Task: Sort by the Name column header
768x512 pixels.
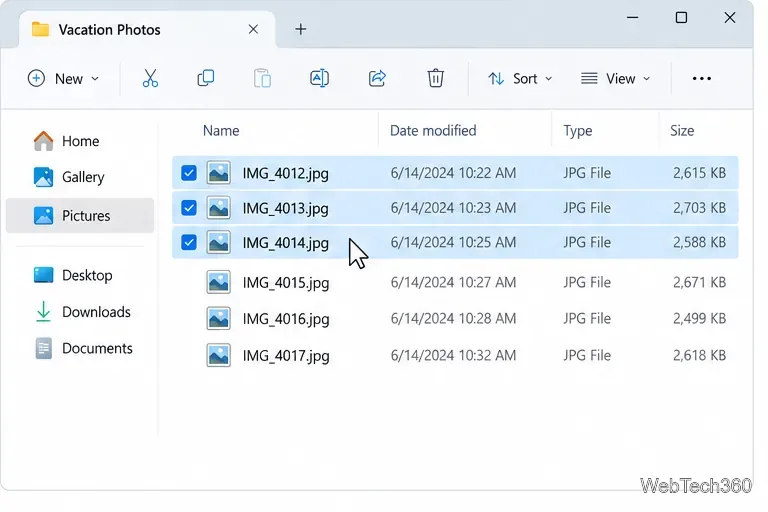Action: [221, 131]
